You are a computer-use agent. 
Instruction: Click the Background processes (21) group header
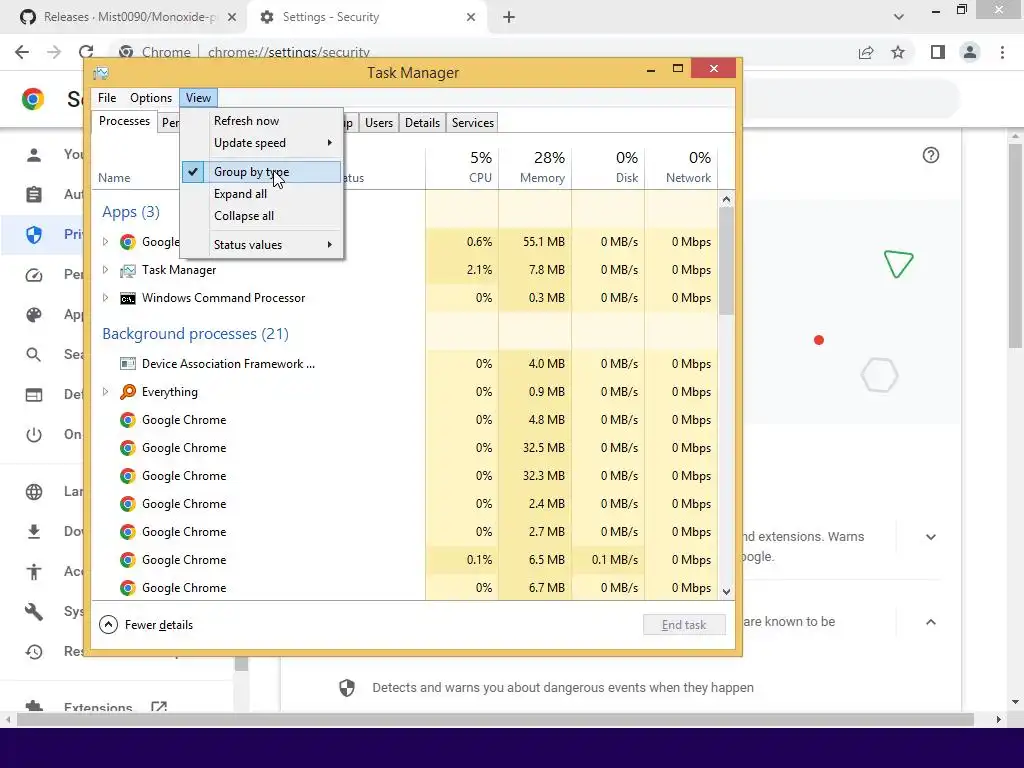tap(195, 334)
